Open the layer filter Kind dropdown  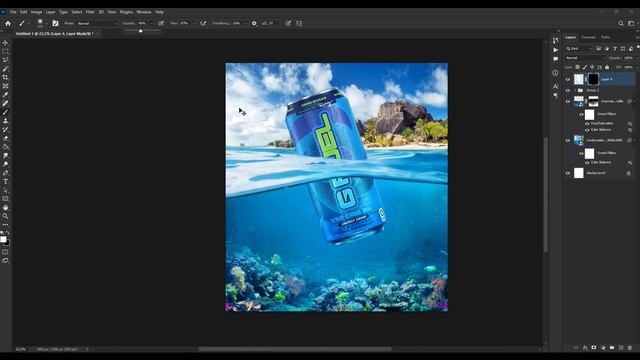[579, 49]
